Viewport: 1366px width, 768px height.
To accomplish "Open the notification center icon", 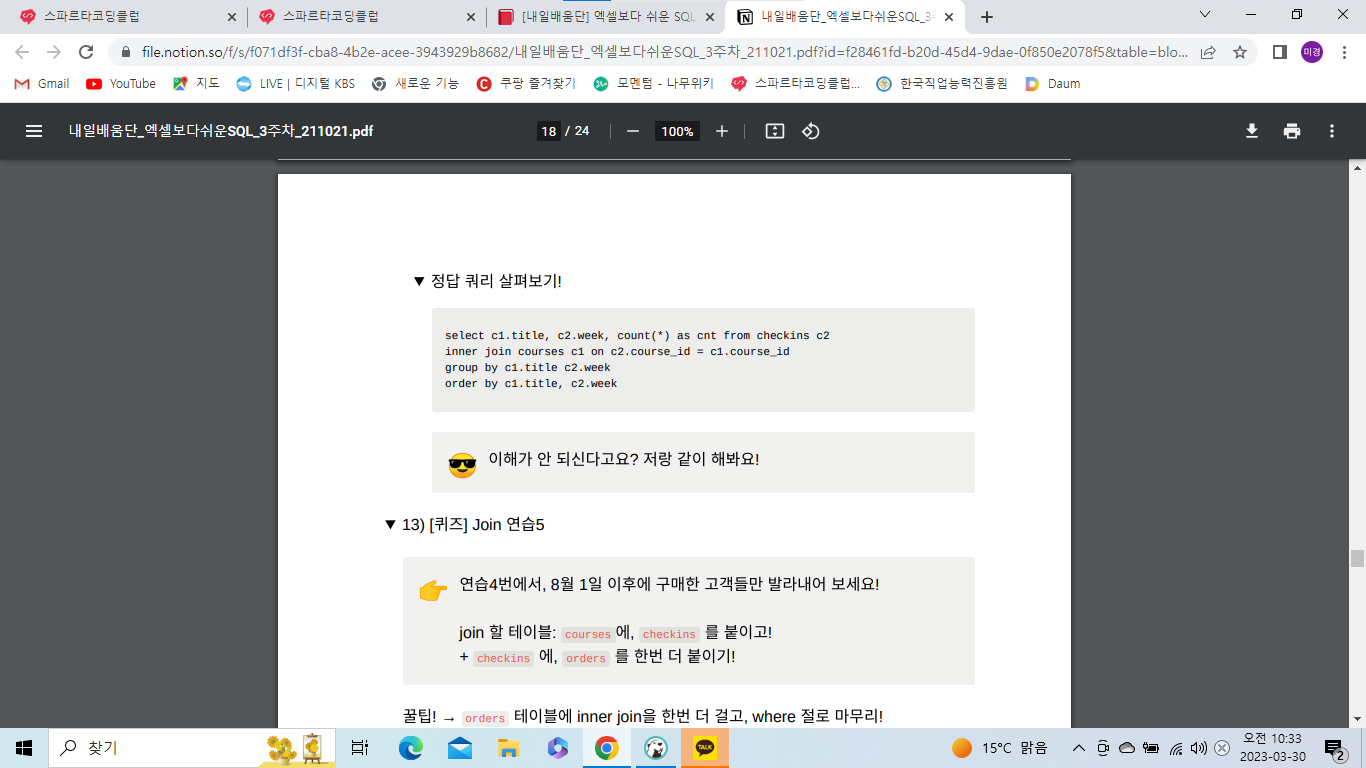I will tap(1334, 748).
